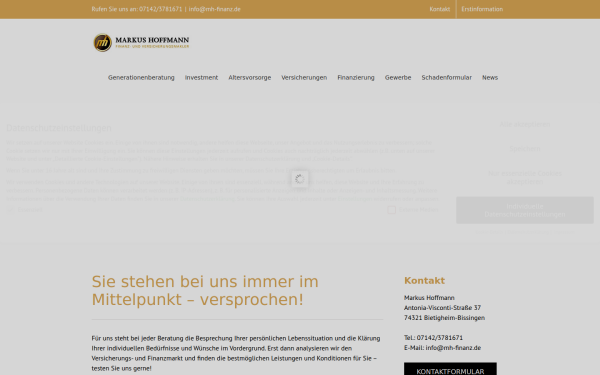
Task: Click the address 'Antonia-Visconti-Straße 37'
Action: point(442,308)
